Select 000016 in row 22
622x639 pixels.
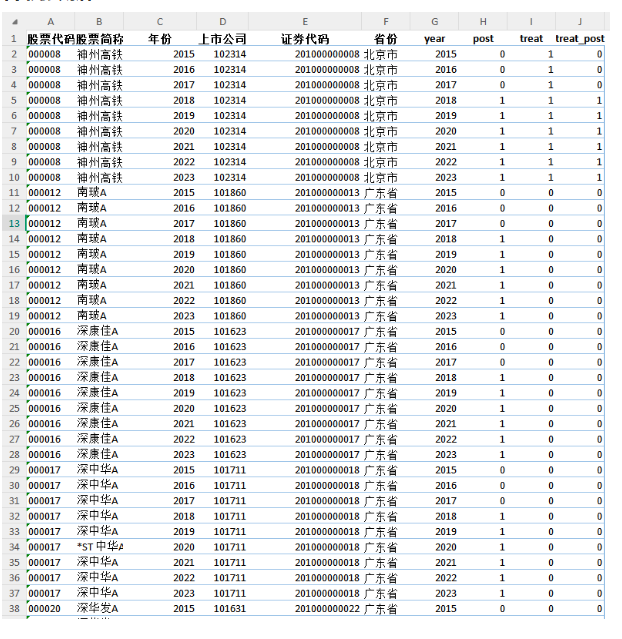click(51, 362)
